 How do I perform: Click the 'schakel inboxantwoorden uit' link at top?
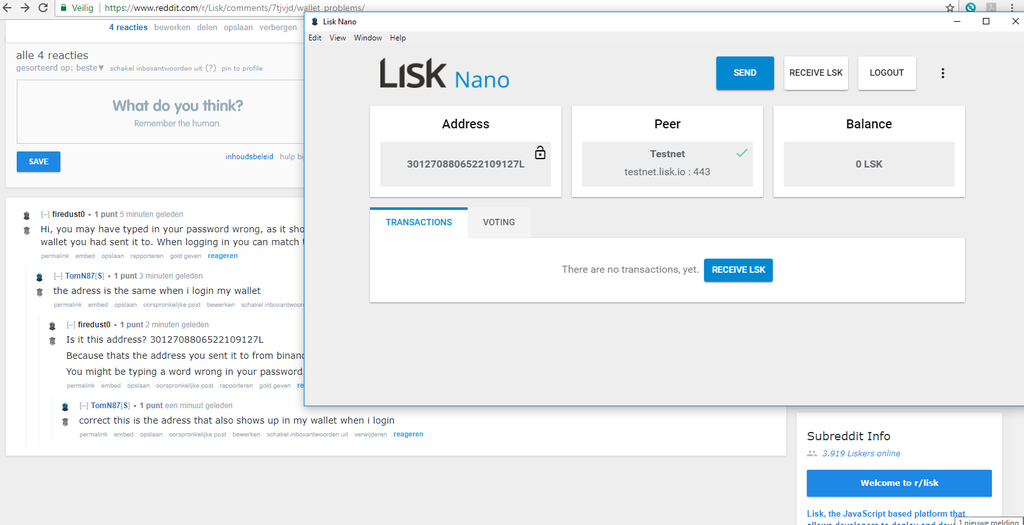(156, 68)
